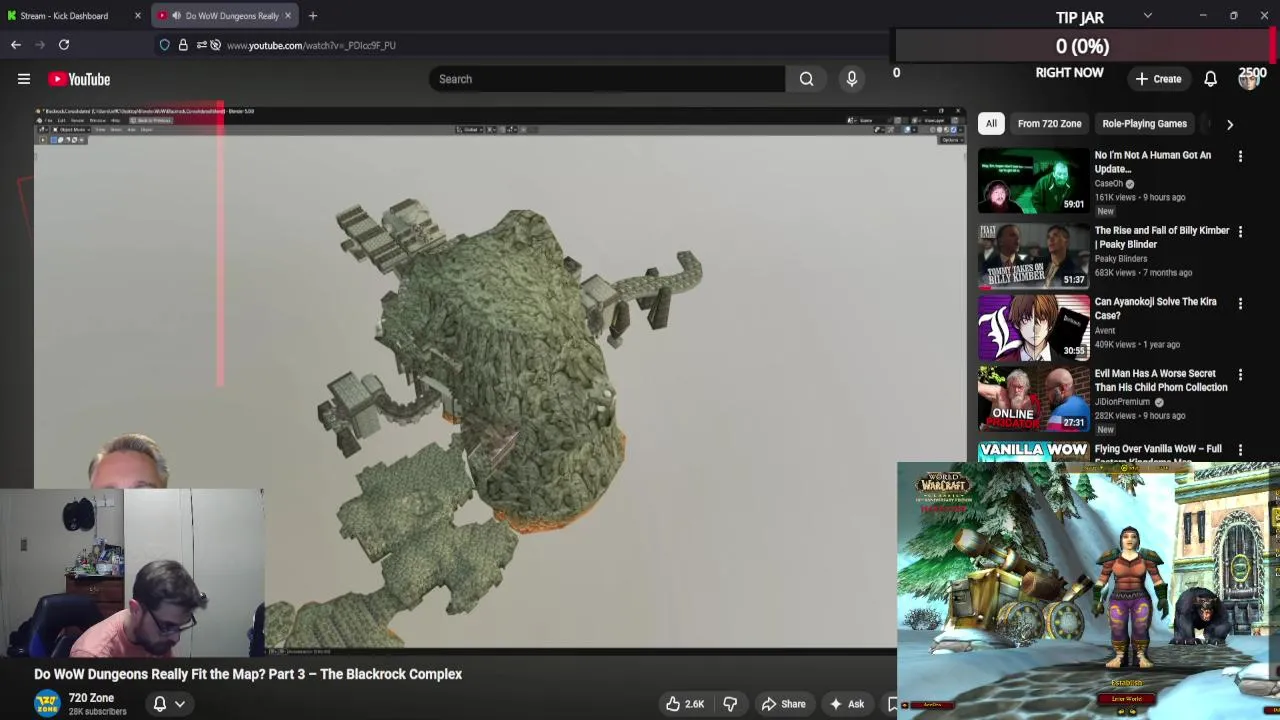1280x720 pixels.
Task: Show more topic chips with right arrow
Action: pyautogui.click(x=1230, y=124)
